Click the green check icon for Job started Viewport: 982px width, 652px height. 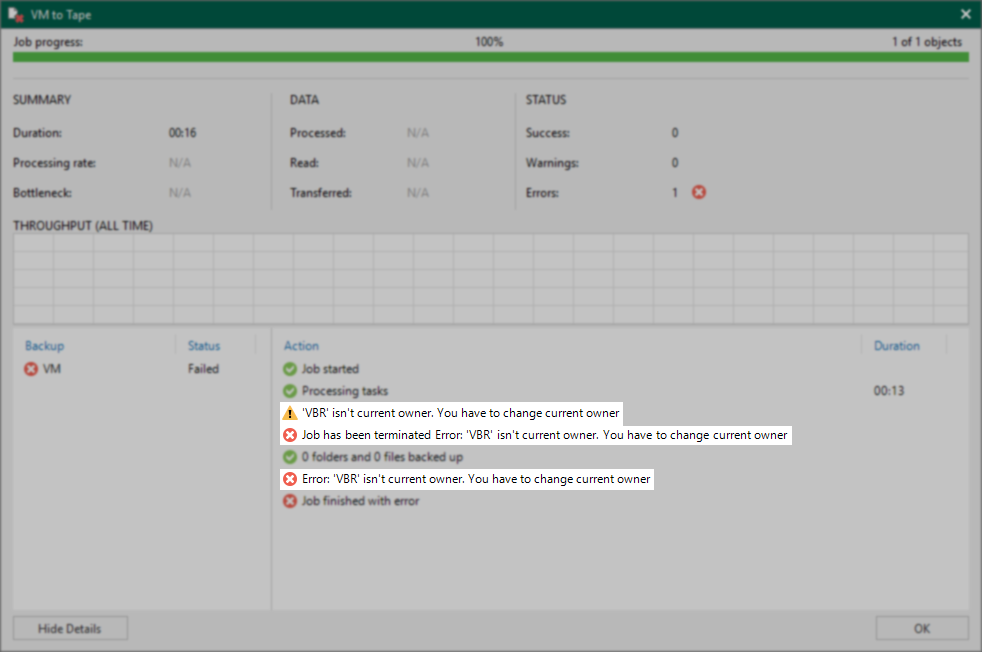[x=290, y=369]
